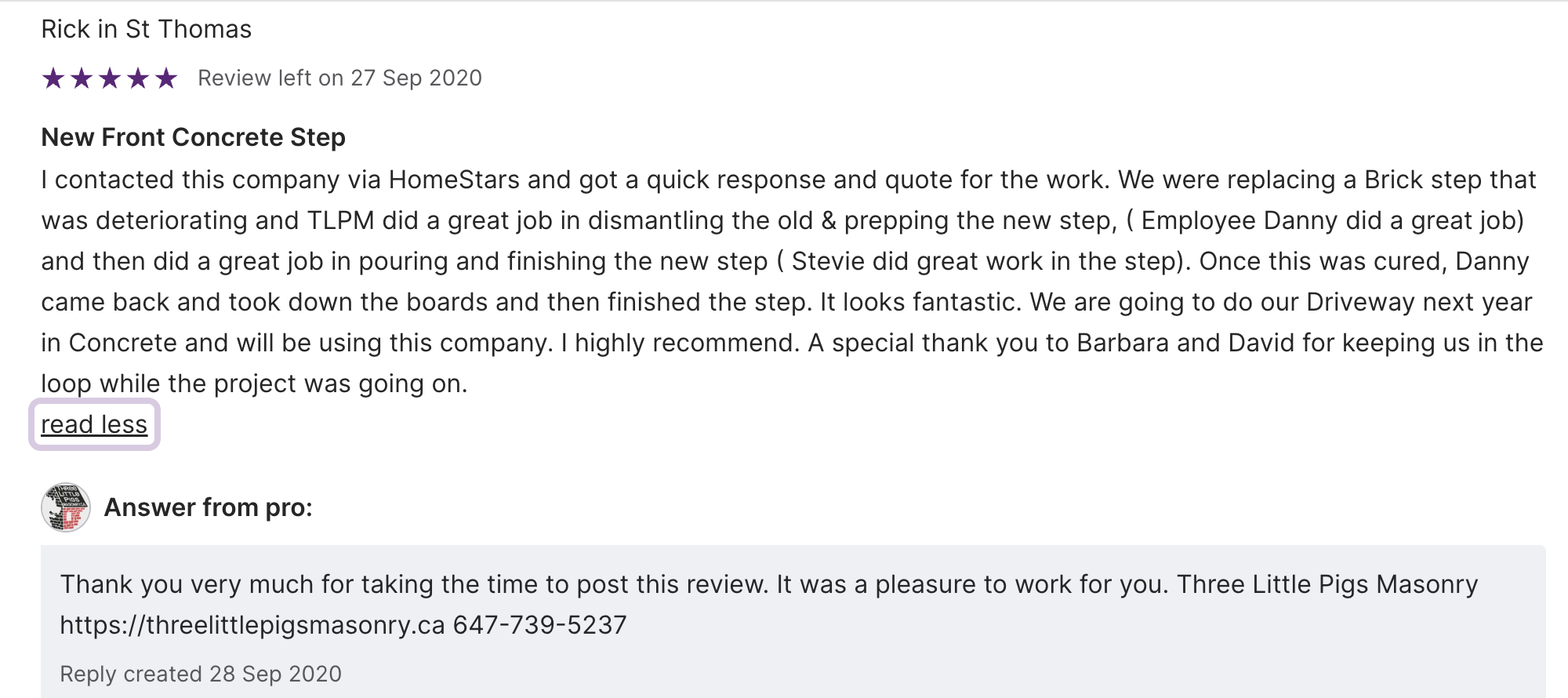Click the first purple rating star
Image resolution: width=1568 pixels, height=698 pixels.
[x=53, y=78]
